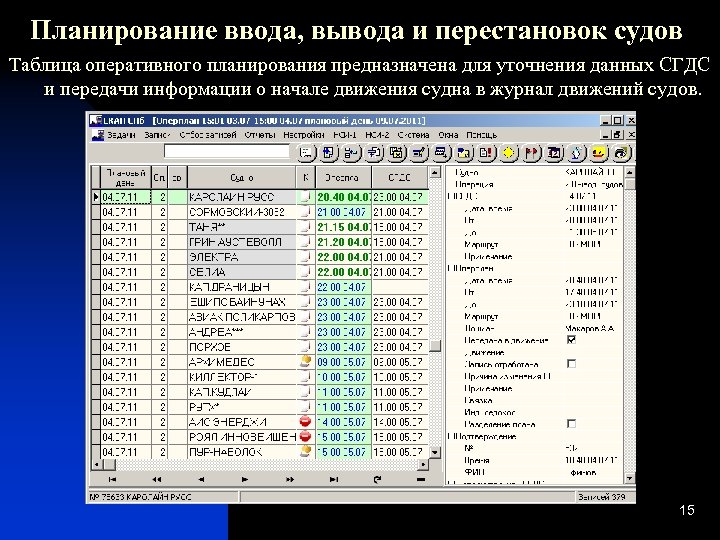Open the НСИ-1 menu

(x=345, y=135)
